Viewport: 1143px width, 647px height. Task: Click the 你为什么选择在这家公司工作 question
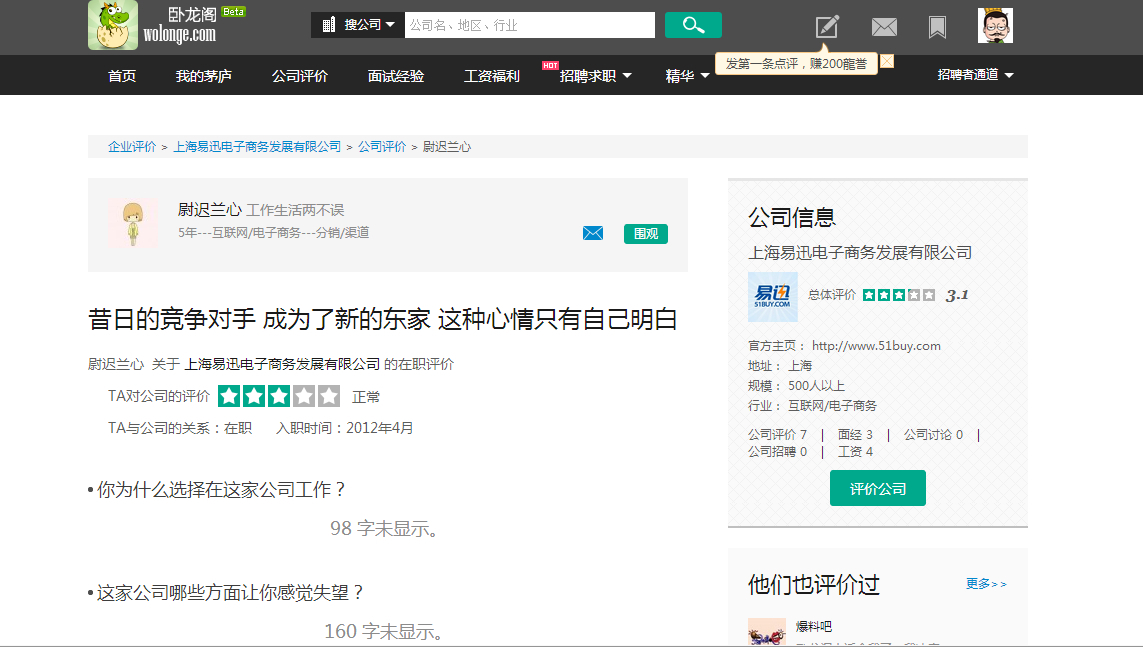(222, 490)
